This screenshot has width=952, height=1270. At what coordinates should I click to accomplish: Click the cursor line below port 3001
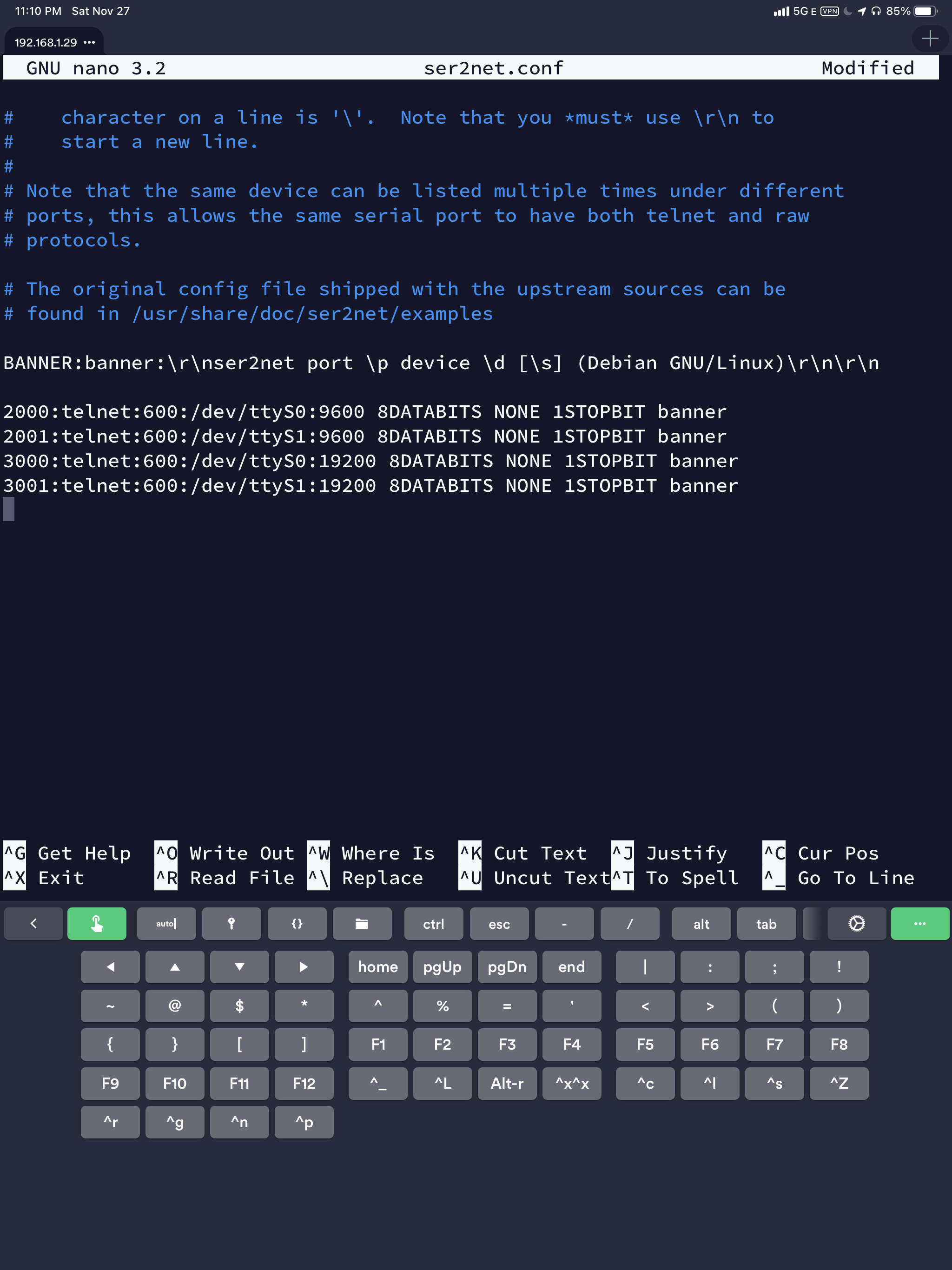[x=9, y=509]
